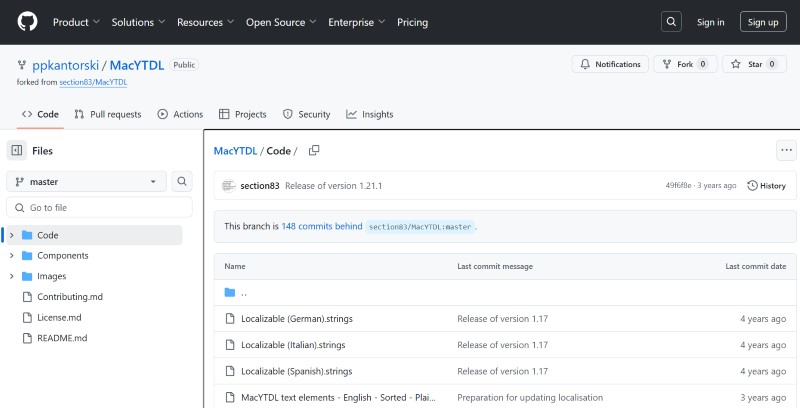Star the repository
The height and width of the screenshot is (408, 800).
point(754,64)
